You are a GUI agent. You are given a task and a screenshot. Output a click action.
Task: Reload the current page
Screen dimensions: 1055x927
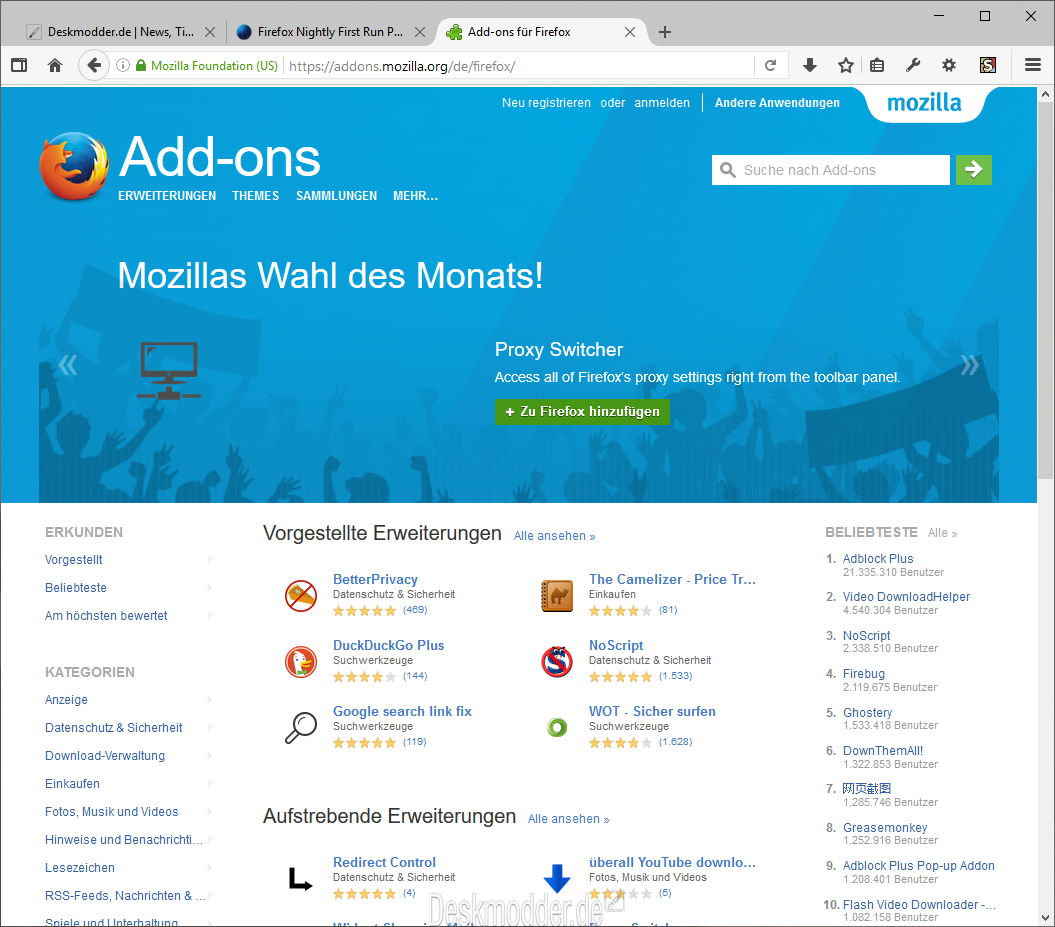(x=771, y=65)
